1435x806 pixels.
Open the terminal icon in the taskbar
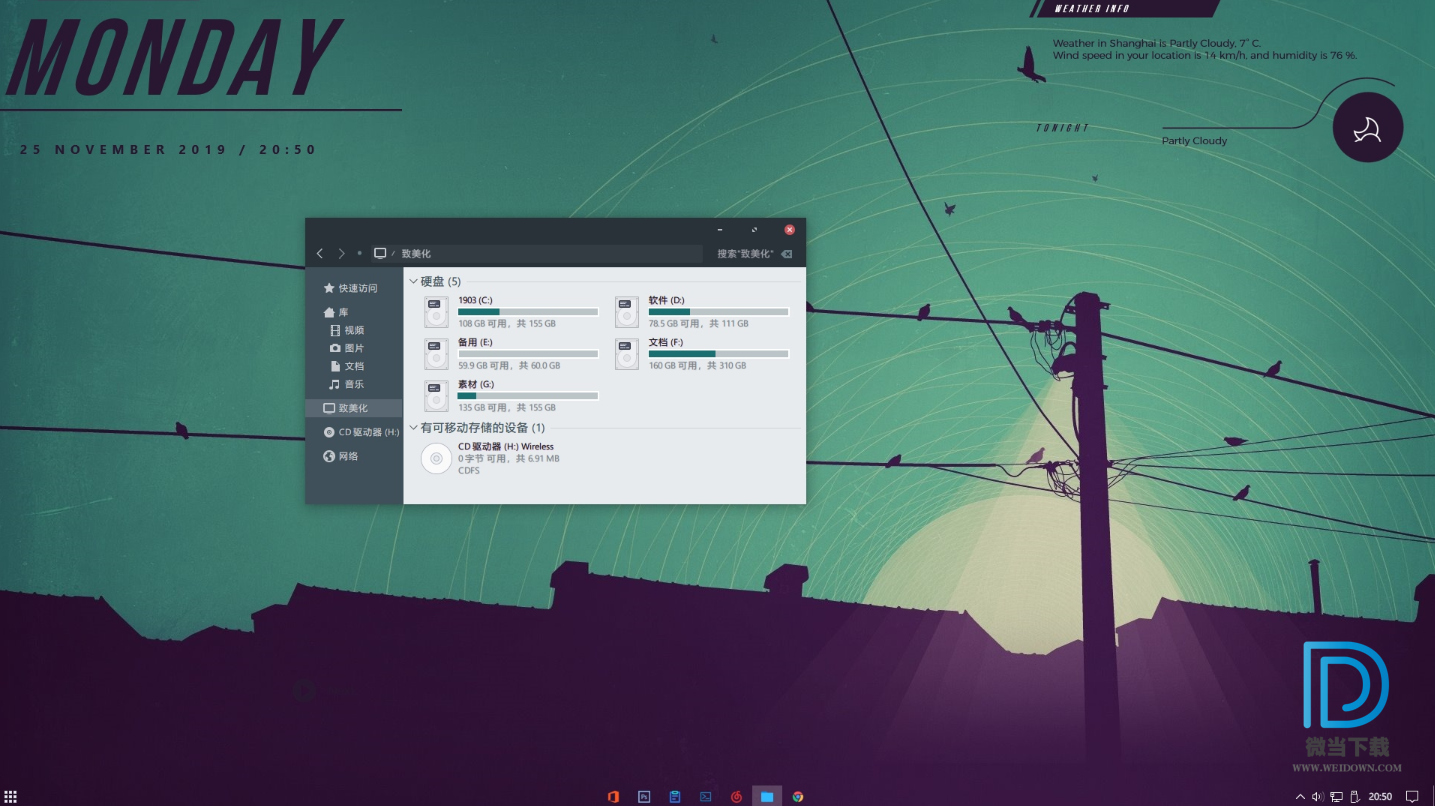click(x=706, y=796)
